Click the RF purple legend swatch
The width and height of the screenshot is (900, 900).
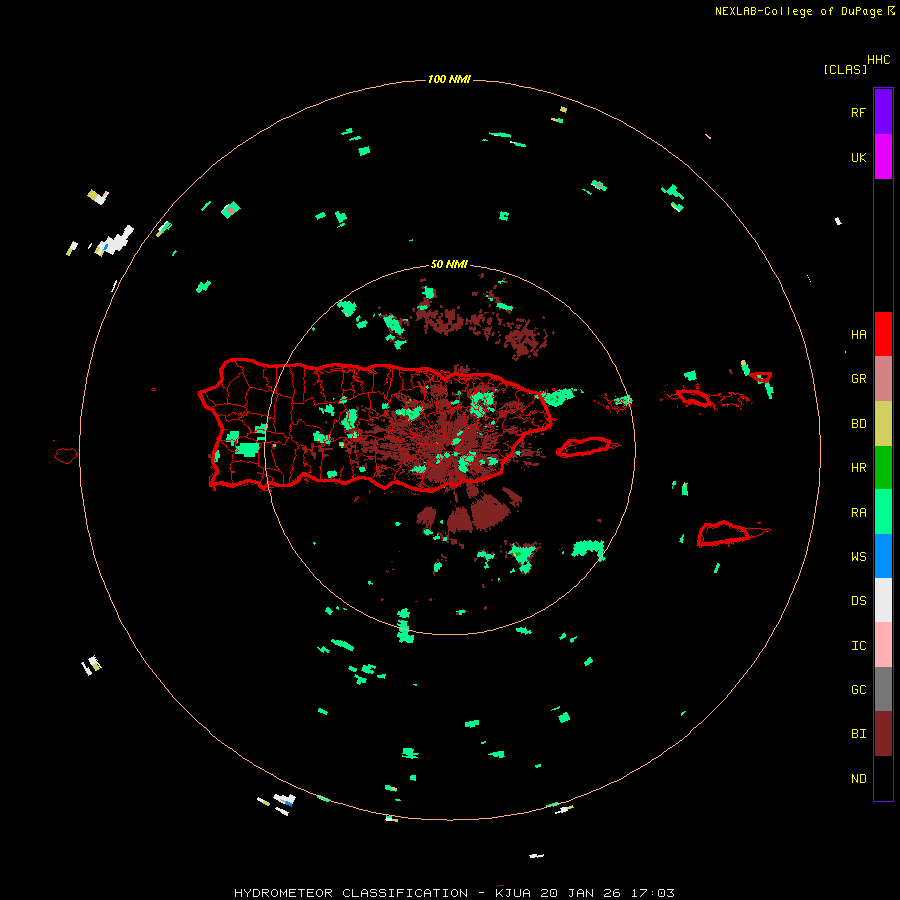[x=883, y=112]
